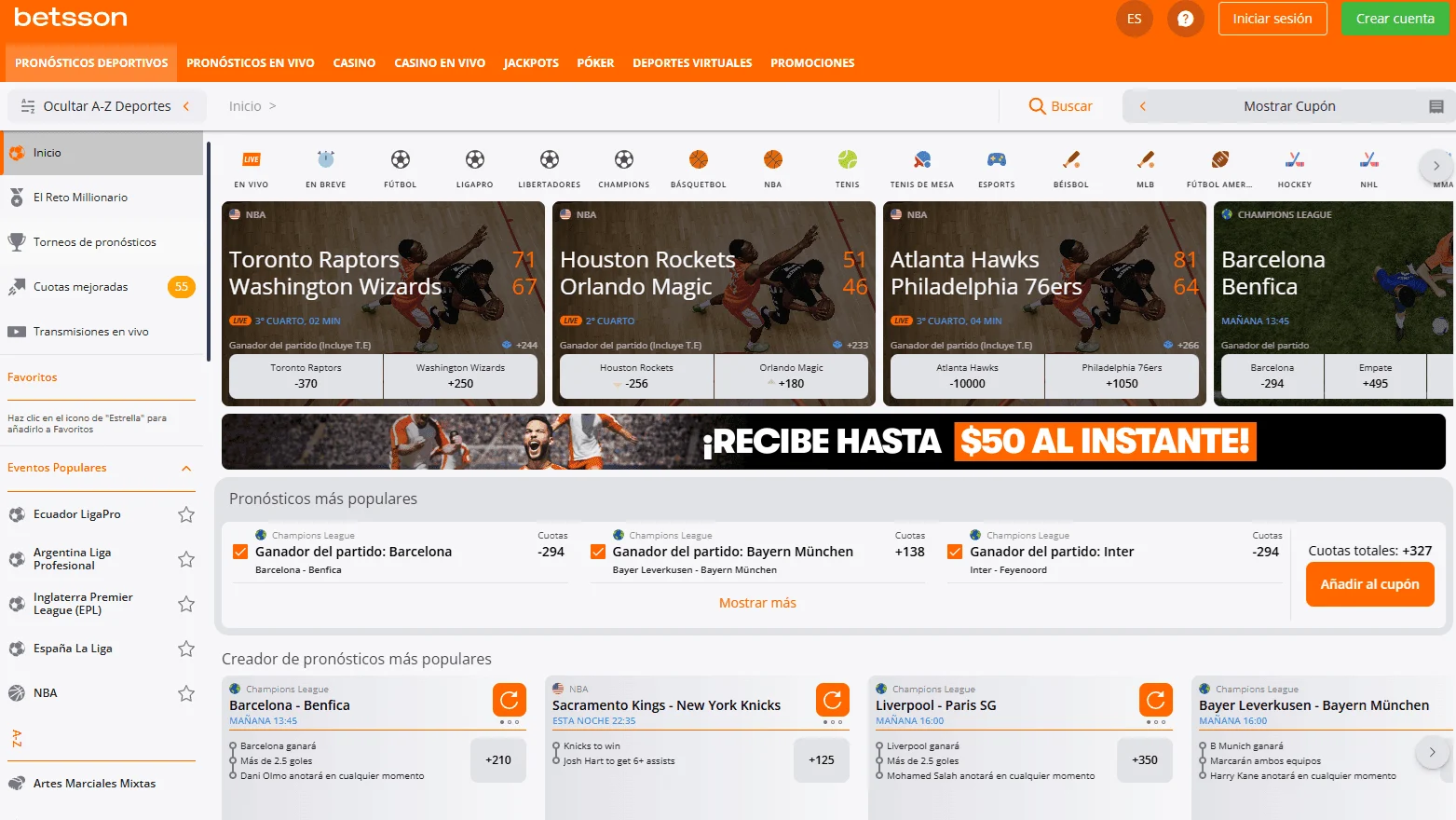
Task: Add Ecuador LigaPro to favorites star
Action: [x=186, y=514]
